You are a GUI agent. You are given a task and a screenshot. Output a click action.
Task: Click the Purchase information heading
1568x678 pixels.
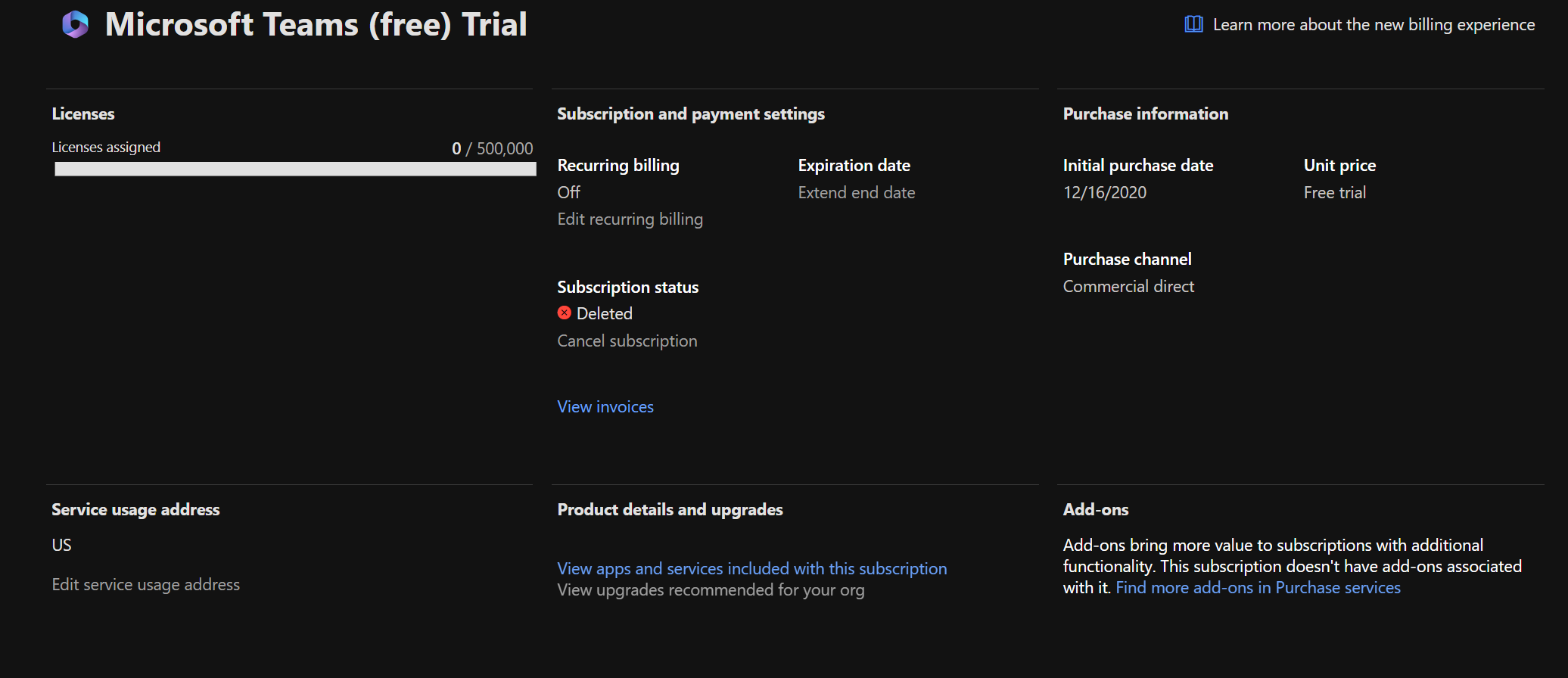[1146, 114]
